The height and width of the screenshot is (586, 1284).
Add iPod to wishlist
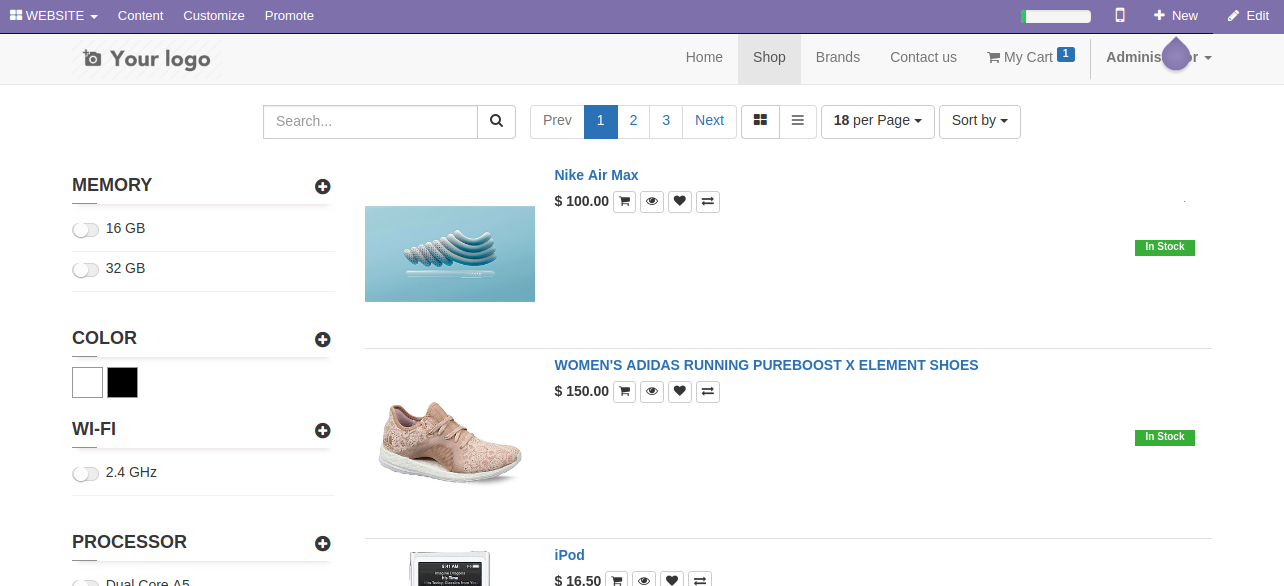pyautogui.click(x=673, y=580)
